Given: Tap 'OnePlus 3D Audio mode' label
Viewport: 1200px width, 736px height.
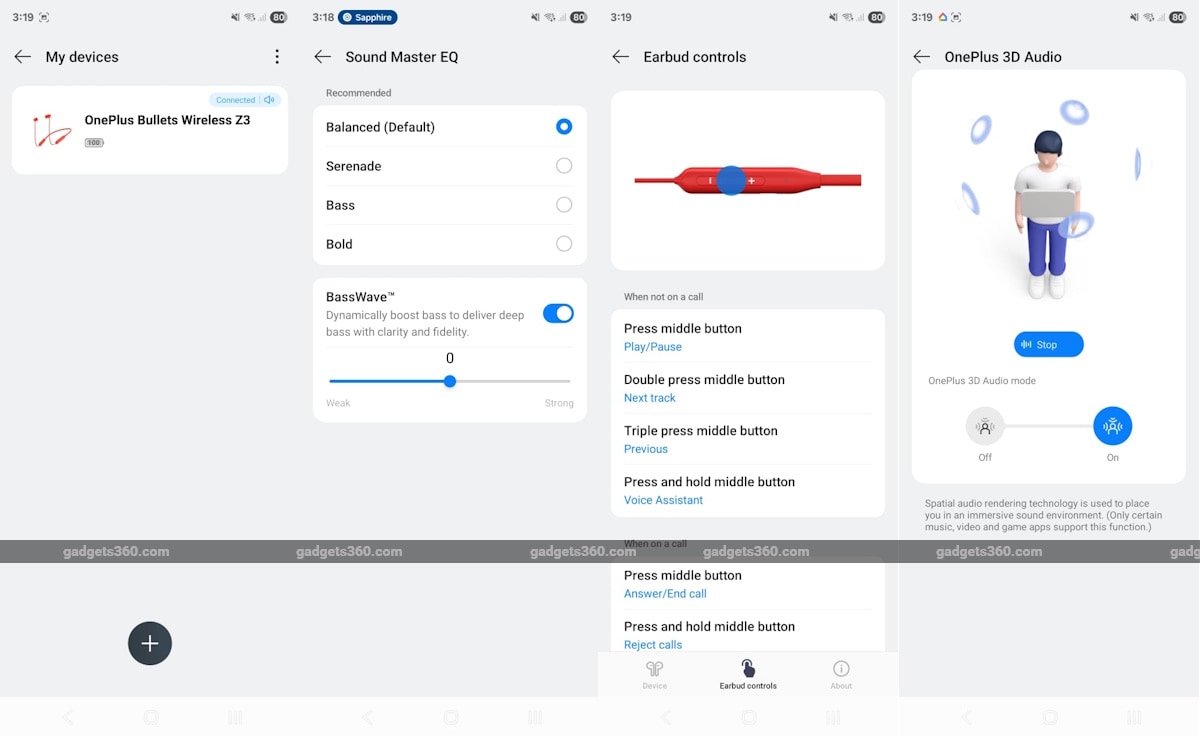Looking at the screenshot, I should pos(982,381).
